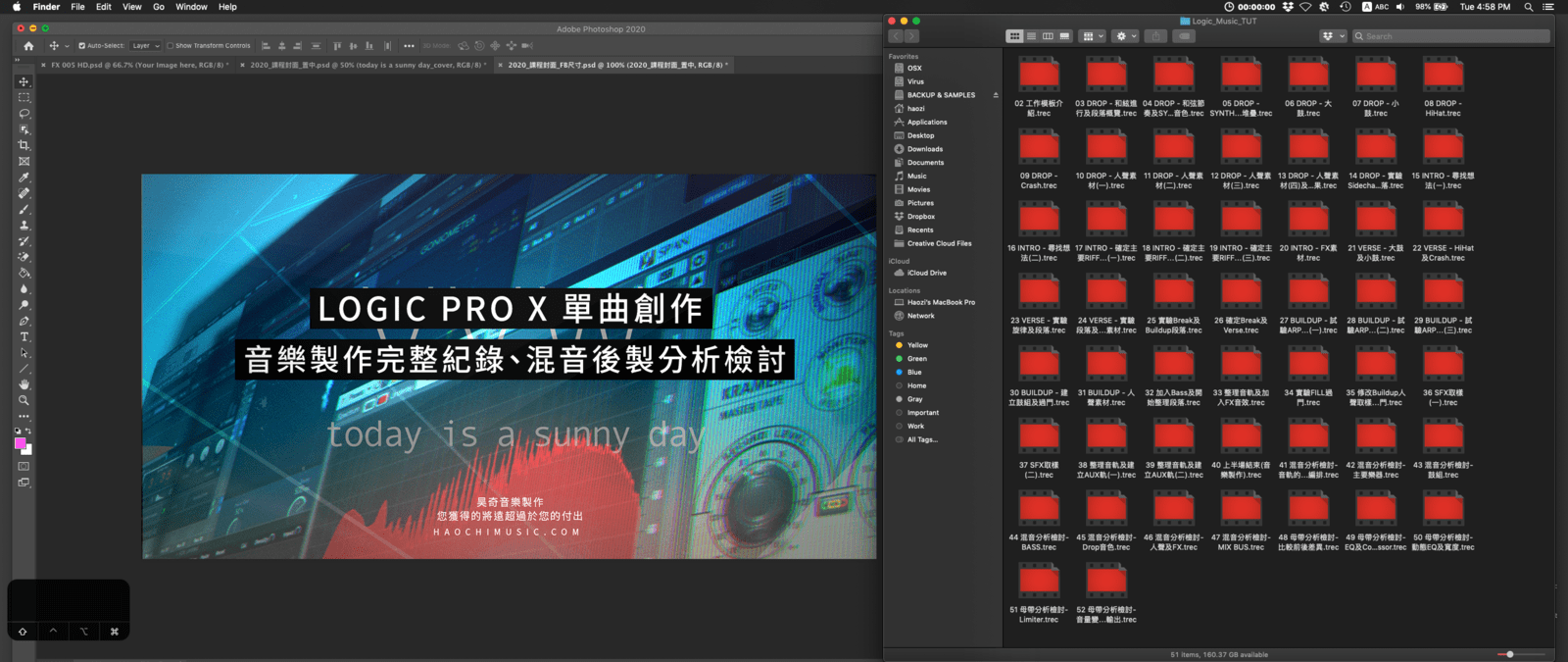The width and height of the screenshot is (1568, 662).
Task: Open the Go menu in menu bar
Action: (159, 7)
